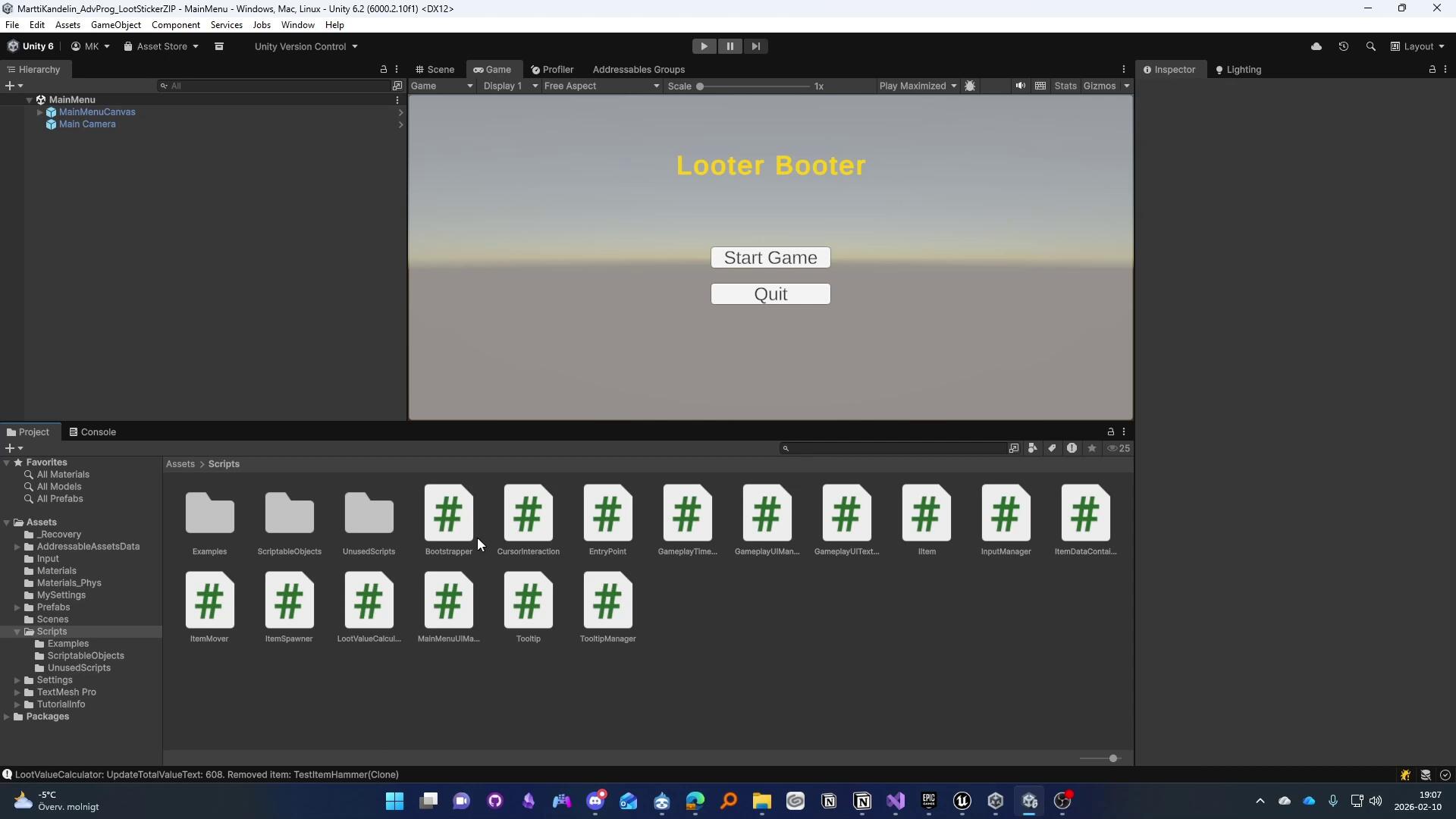
Task: Open File Explorer from the taskbar
Action: [x=761, y=802]
